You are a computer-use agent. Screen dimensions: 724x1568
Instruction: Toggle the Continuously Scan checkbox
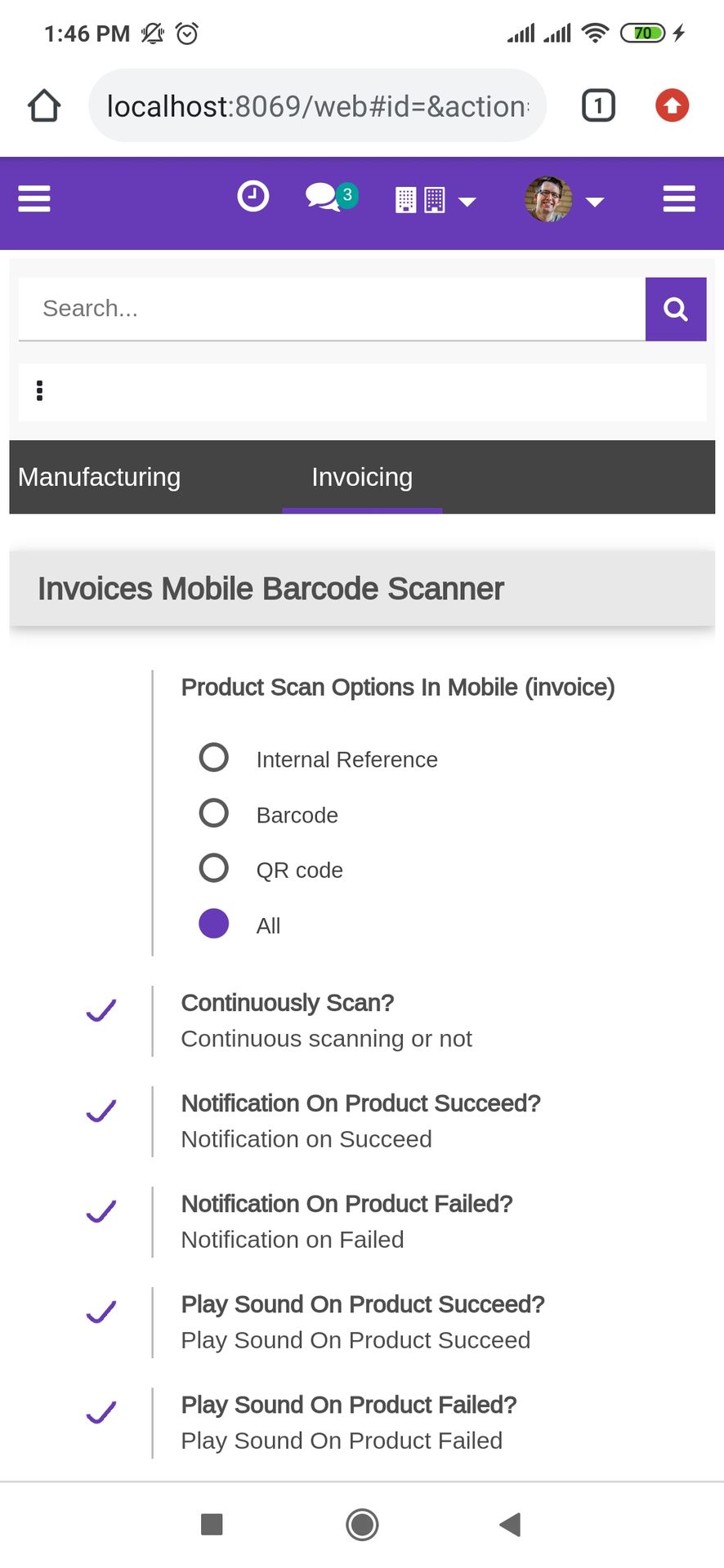point(101,1010)
